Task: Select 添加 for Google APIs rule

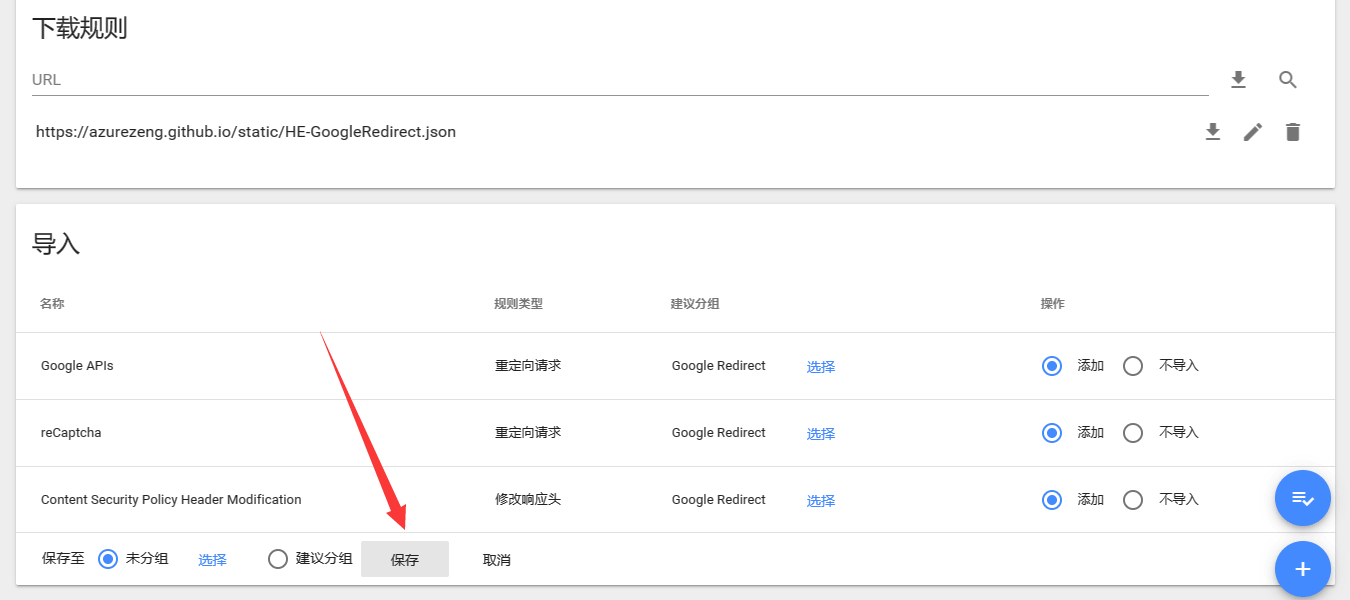Action: [x=1052, y=366]
